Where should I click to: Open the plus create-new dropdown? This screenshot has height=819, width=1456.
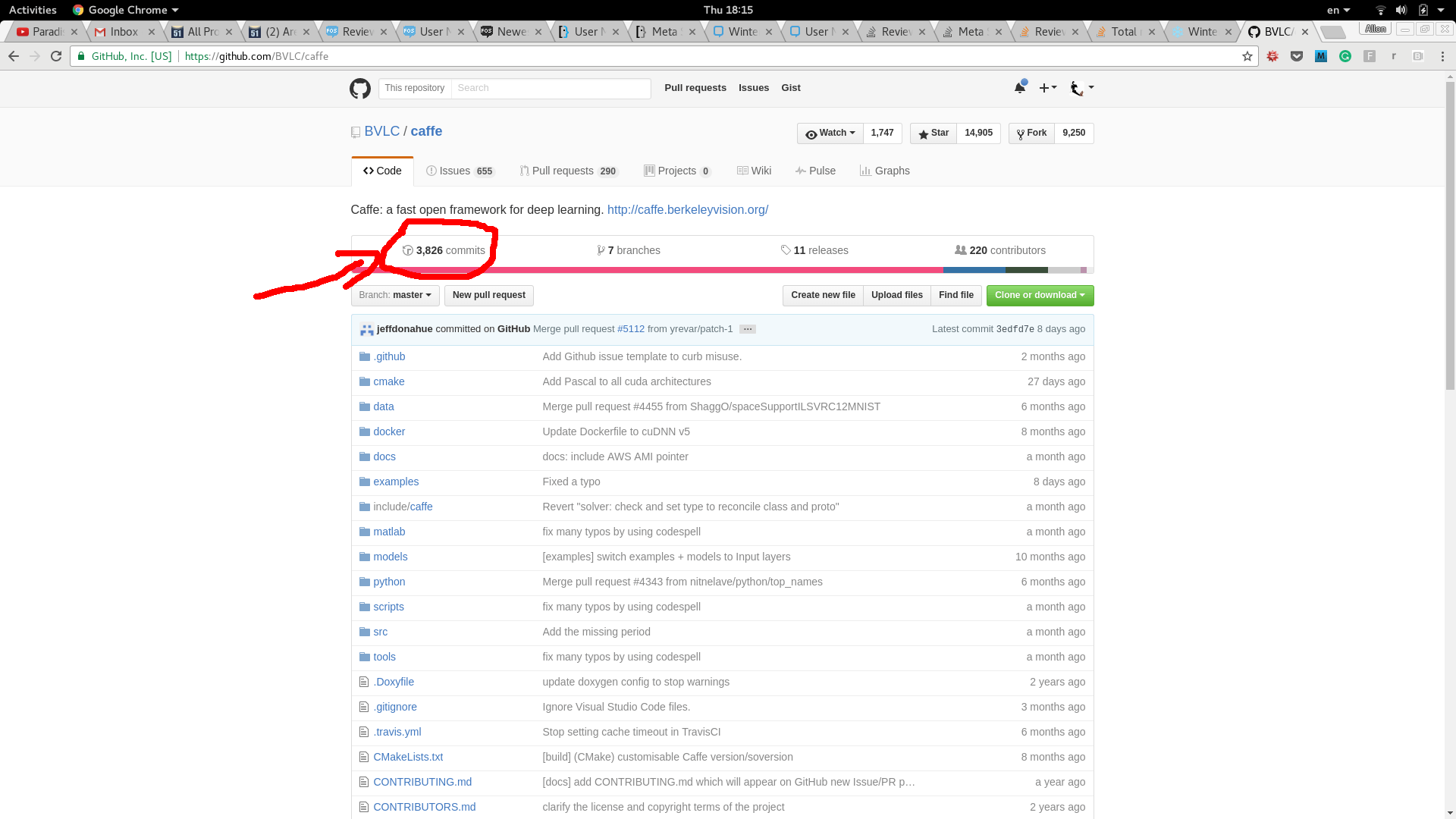[x=1047, y=88]
